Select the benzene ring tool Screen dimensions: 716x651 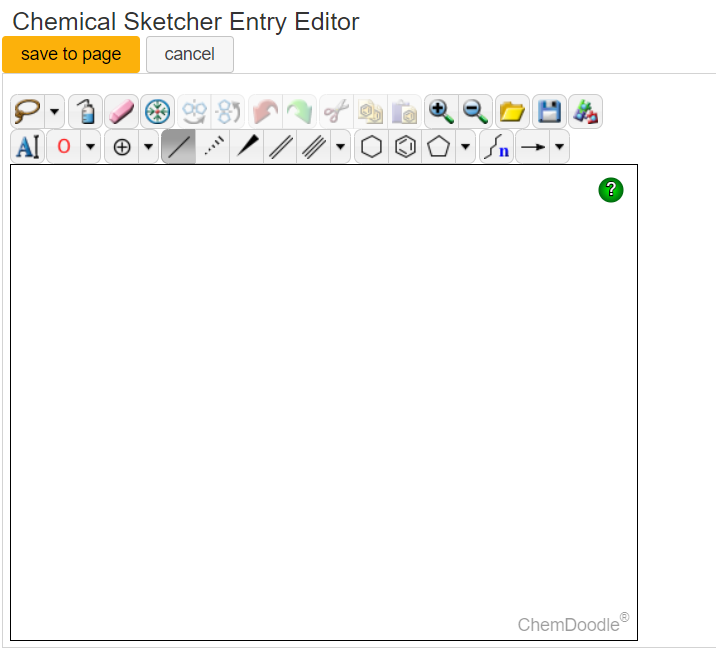point(405,147)
